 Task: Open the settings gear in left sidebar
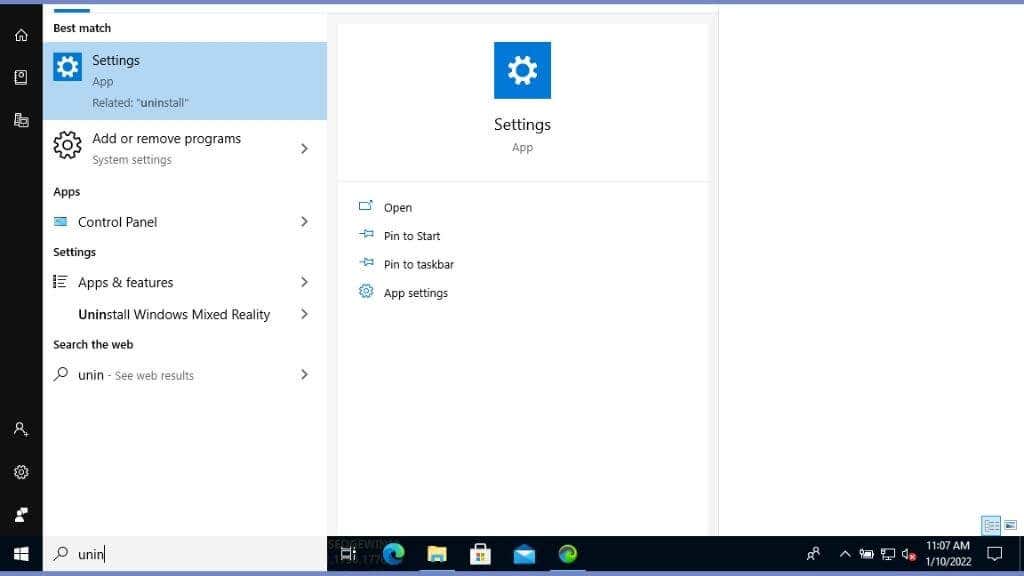coord(21,472)
